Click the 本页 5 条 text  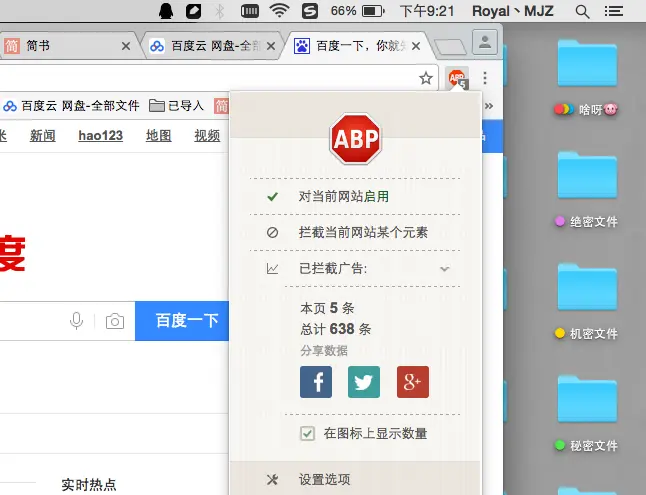(x=327, y=308)
